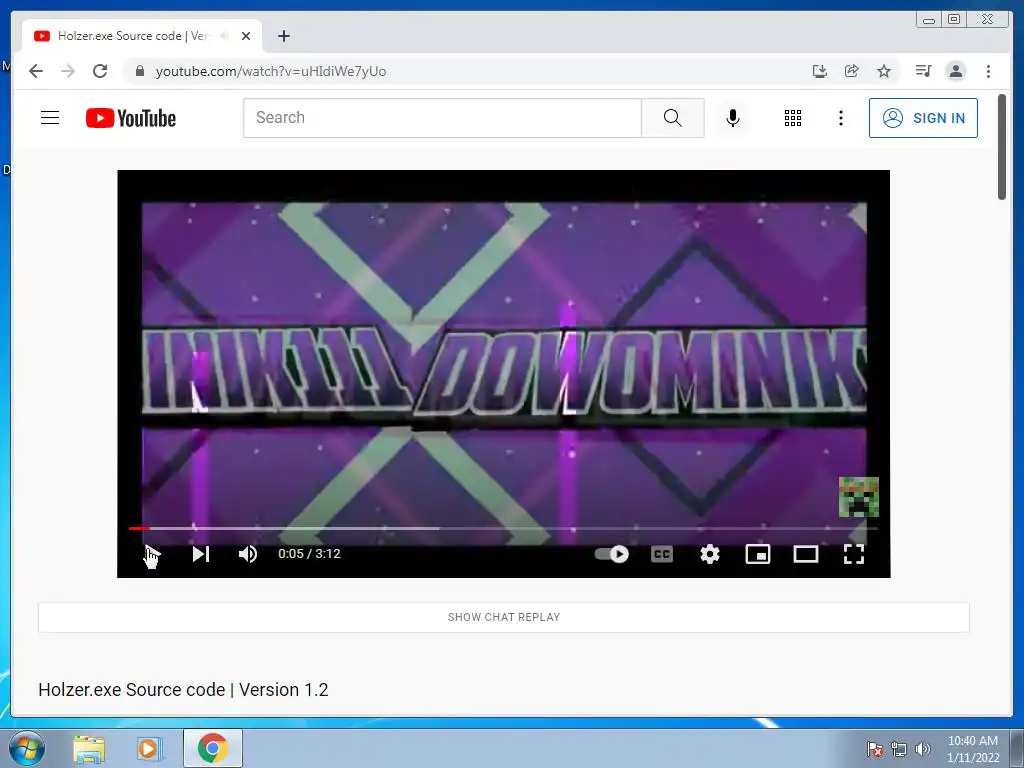Click the Show desktop strip after the taskbar clock

[x=1017, y=748]
